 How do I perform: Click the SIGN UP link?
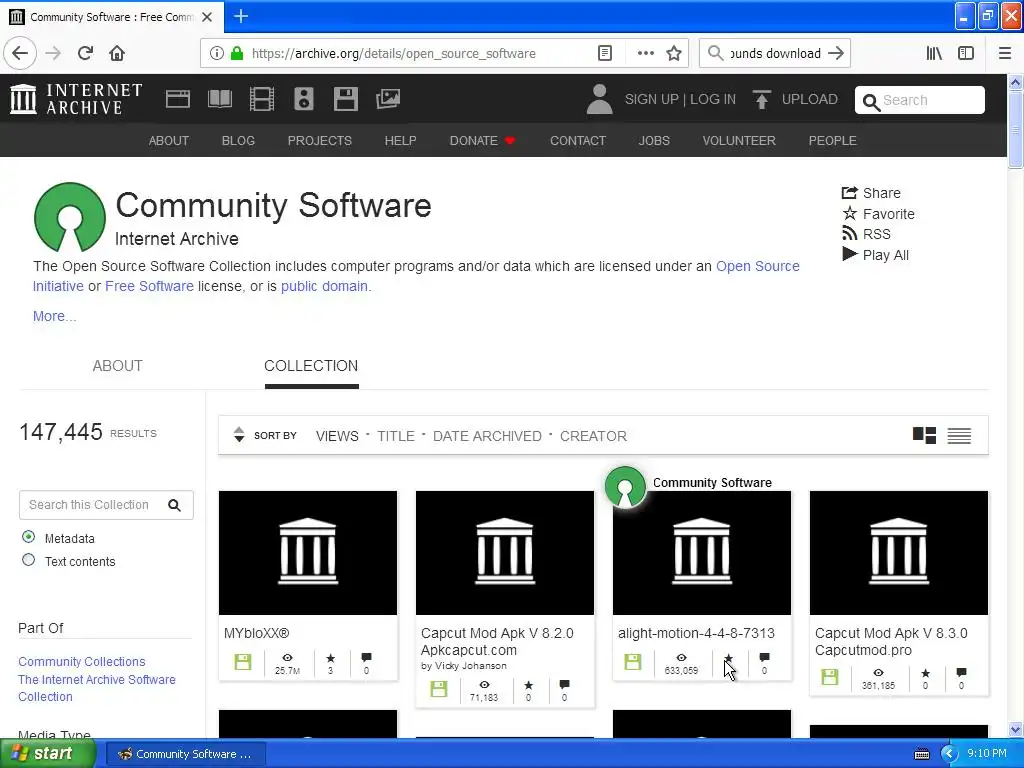[652, 99]
